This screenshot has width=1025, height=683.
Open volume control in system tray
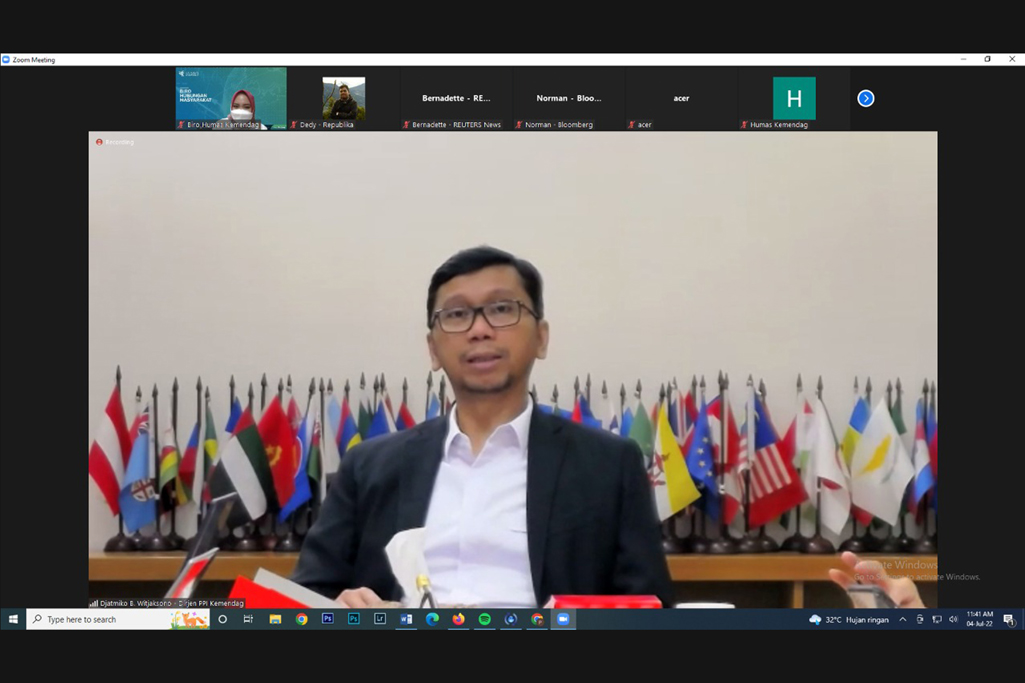pos(953,619)
